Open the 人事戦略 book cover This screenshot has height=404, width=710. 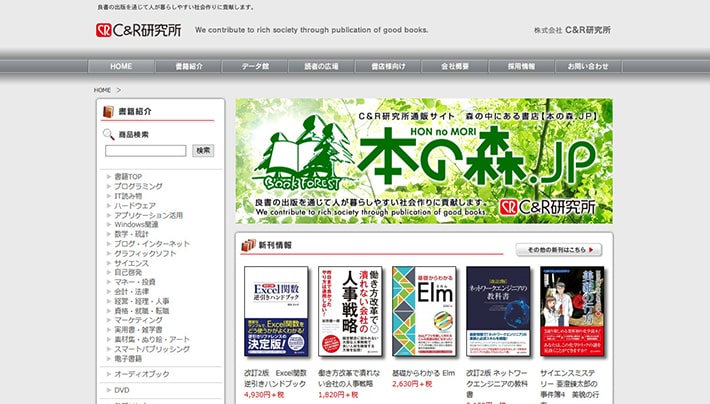coord(350,310)
